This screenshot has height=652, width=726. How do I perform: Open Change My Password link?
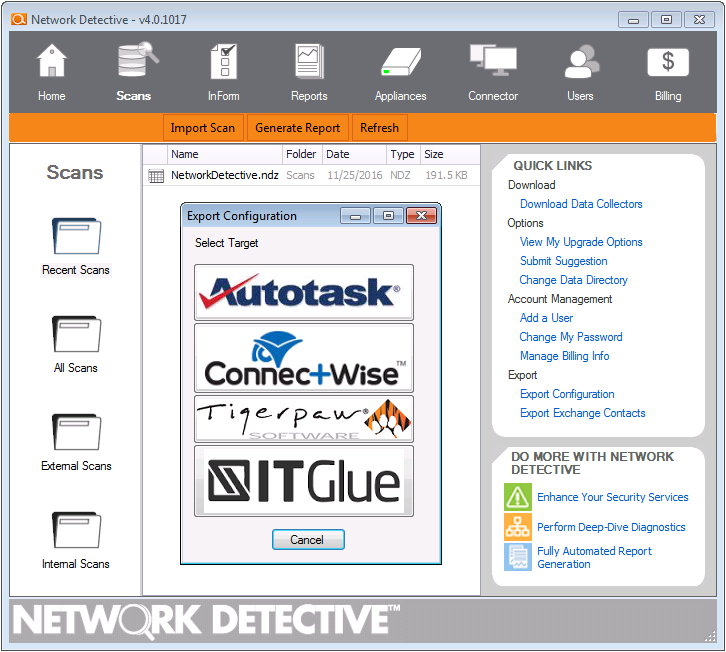click(x=570, y=337)
